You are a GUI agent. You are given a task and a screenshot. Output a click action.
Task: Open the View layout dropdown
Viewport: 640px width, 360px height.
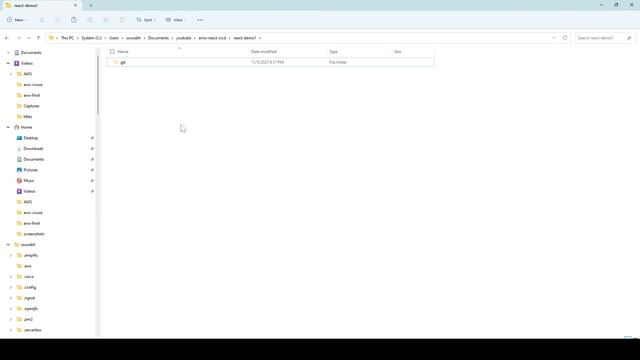coord(176,20)
